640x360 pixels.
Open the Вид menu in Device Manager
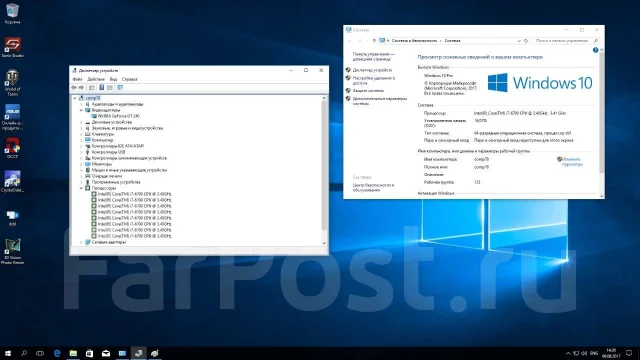[x=113, y=79]
